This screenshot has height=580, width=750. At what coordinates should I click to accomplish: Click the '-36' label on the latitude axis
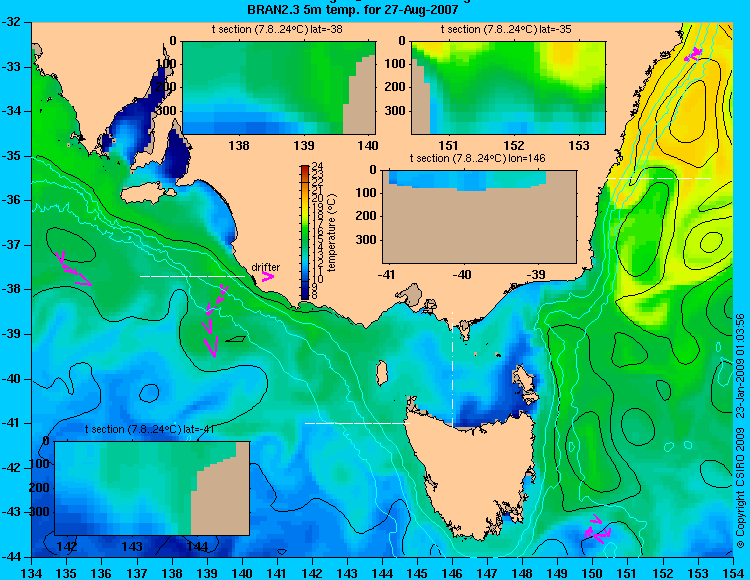pos(10,200)
